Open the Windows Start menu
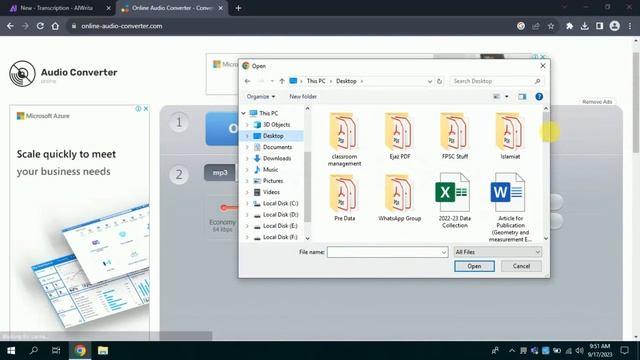 point(11,351)
